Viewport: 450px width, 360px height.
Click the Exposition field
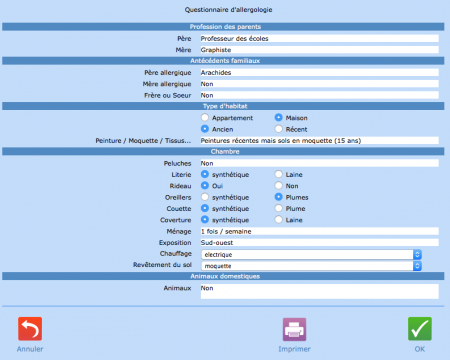pyautogui.click(x=319, y=243)
